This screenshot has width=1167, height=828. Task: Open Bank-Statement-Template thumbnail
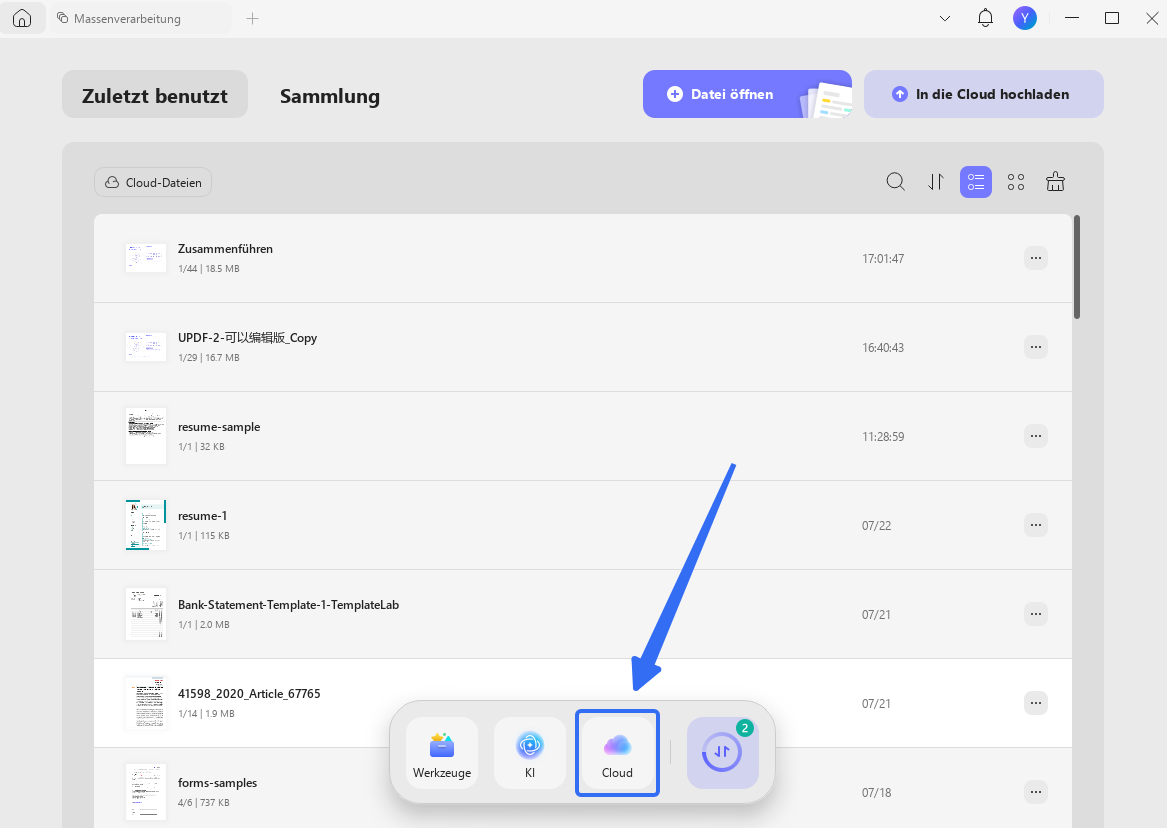point(146,614)
